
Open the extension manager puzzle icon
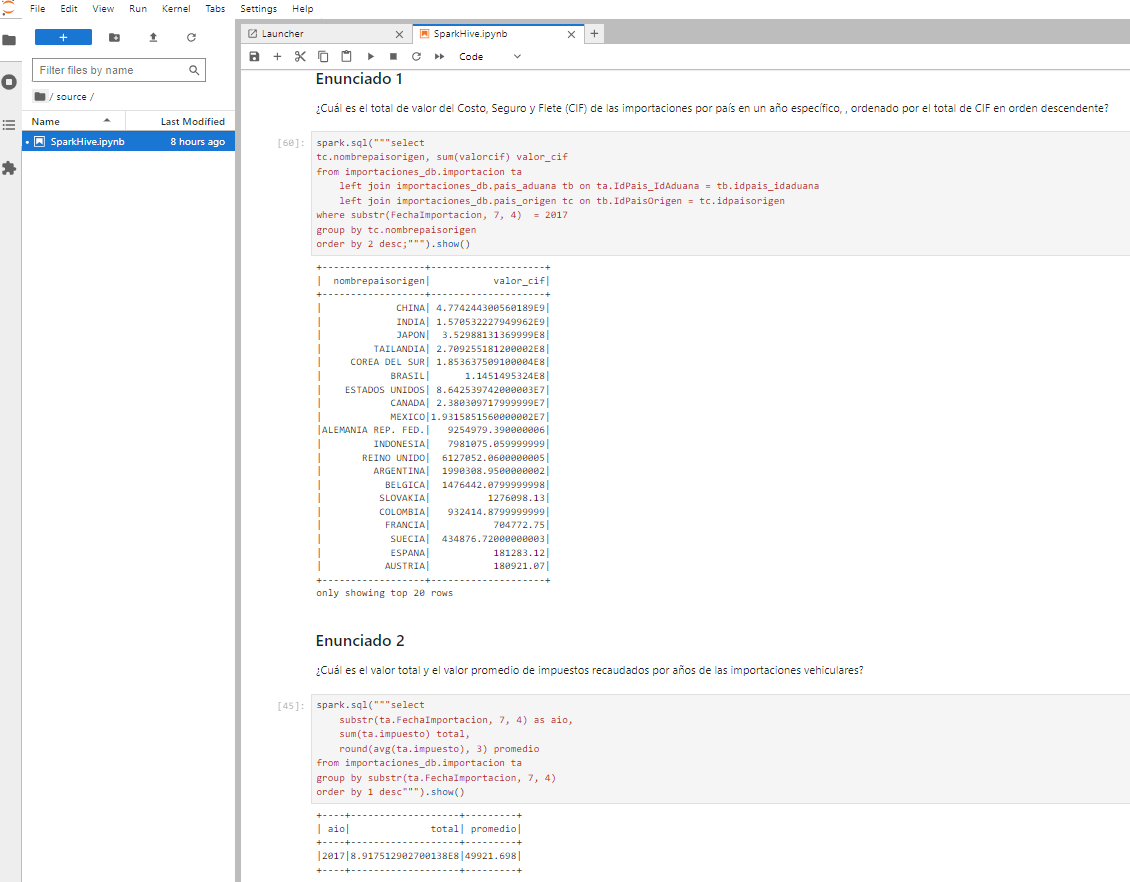point(10,168)
